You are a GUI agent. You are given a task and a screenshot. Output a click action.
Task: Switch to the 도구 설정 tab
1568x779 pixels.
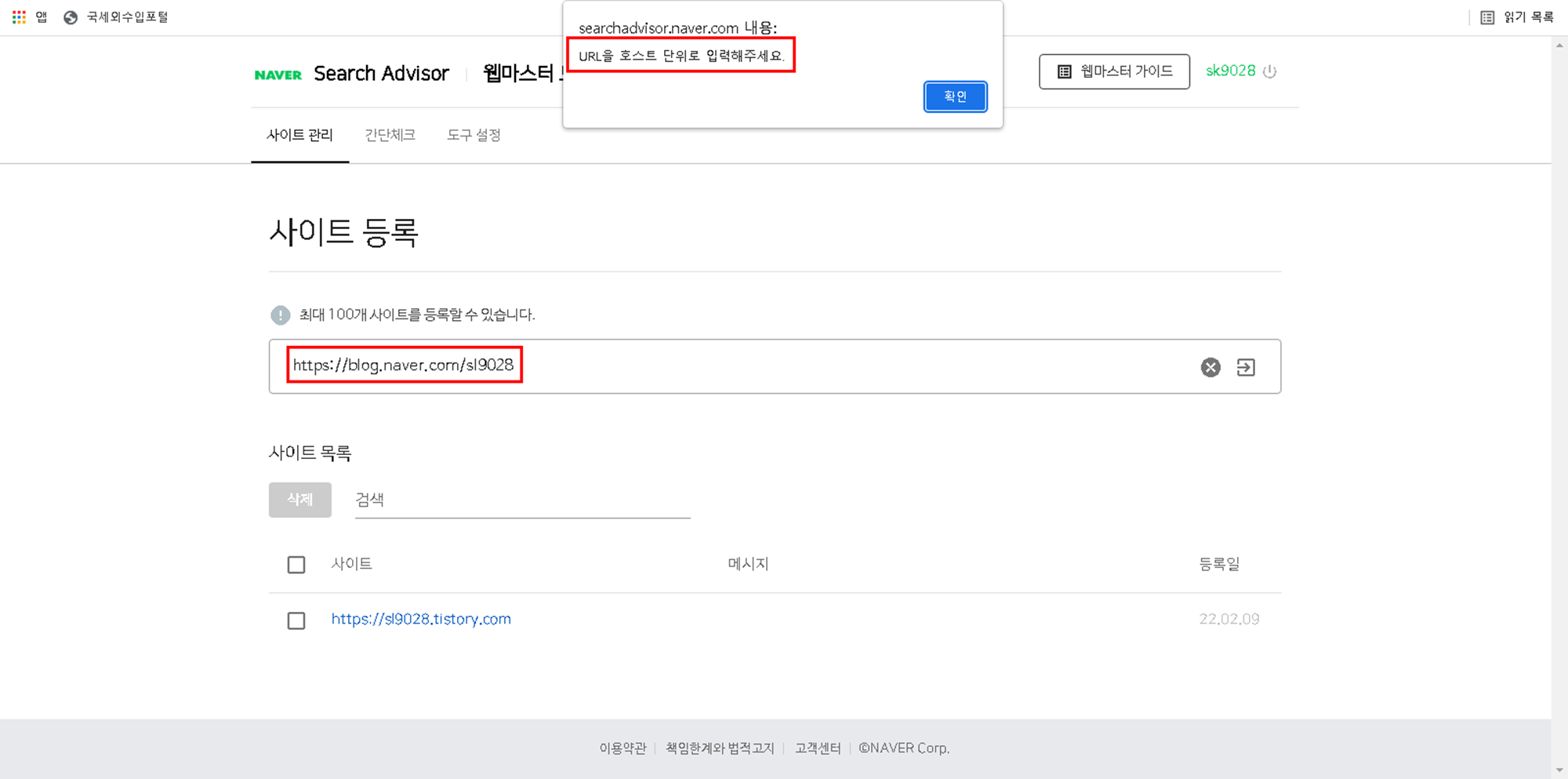tap(474, 135)
